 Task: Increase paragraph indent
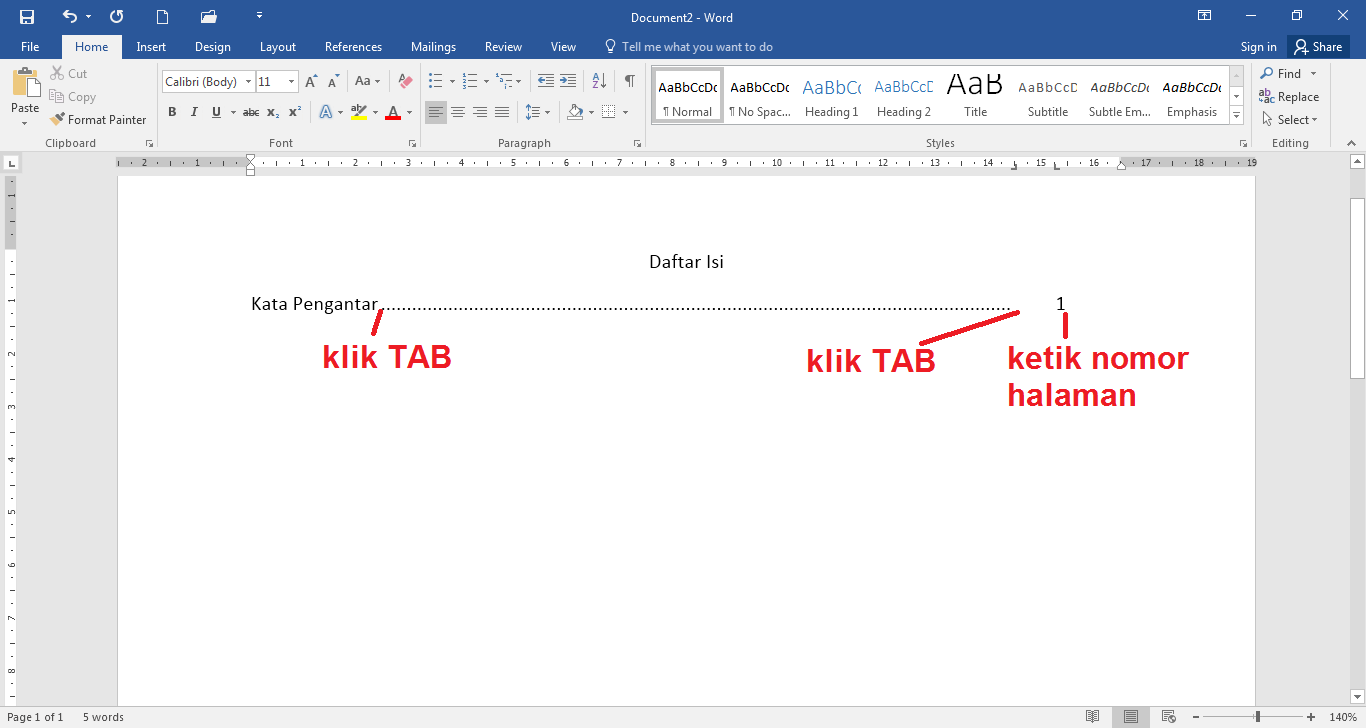click(568, 81)
